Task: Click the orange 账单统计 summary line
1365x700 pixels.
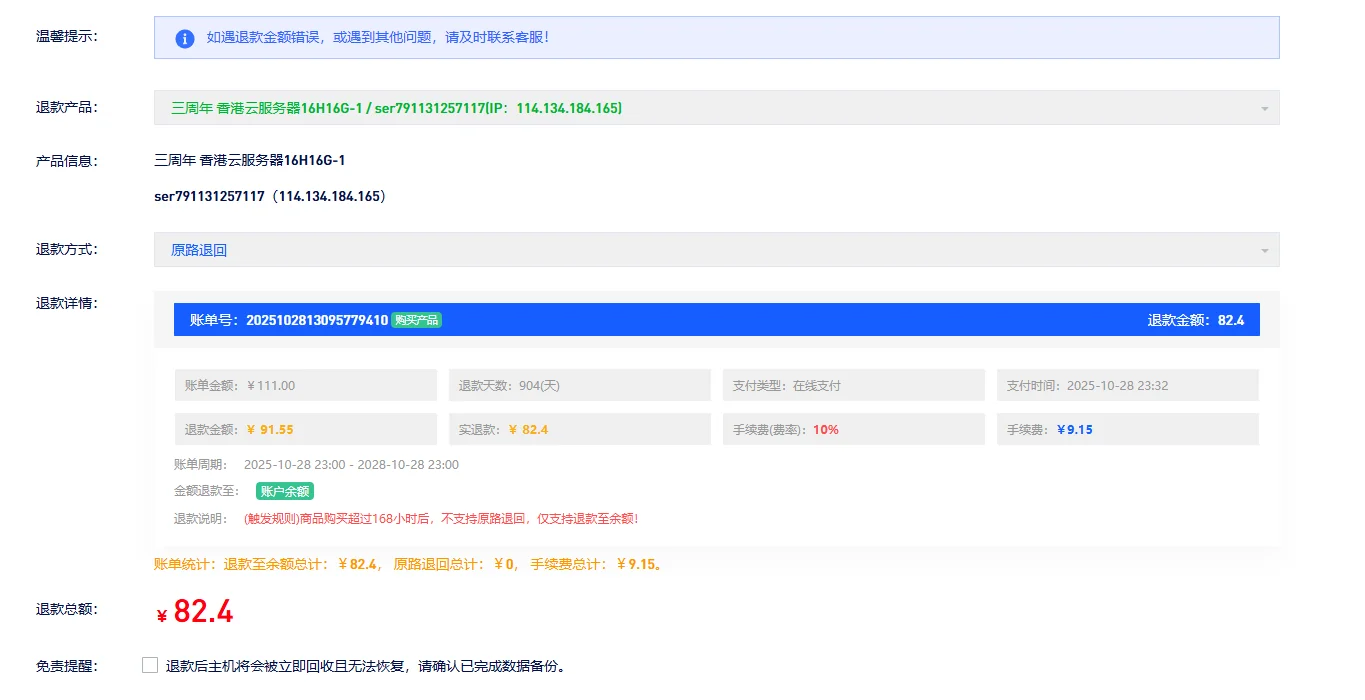Action: pos(408,564)
